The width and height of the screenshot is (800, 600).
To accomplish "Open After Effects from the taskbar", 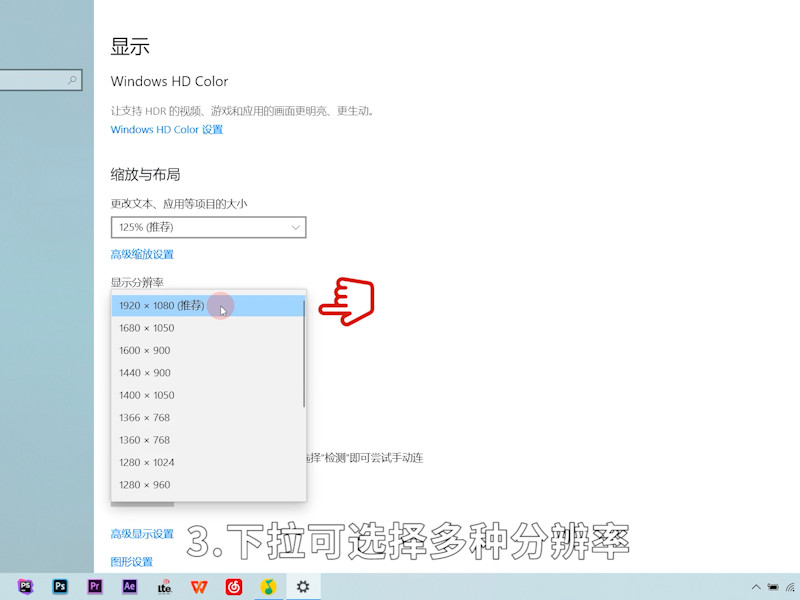I will (130, 587).
